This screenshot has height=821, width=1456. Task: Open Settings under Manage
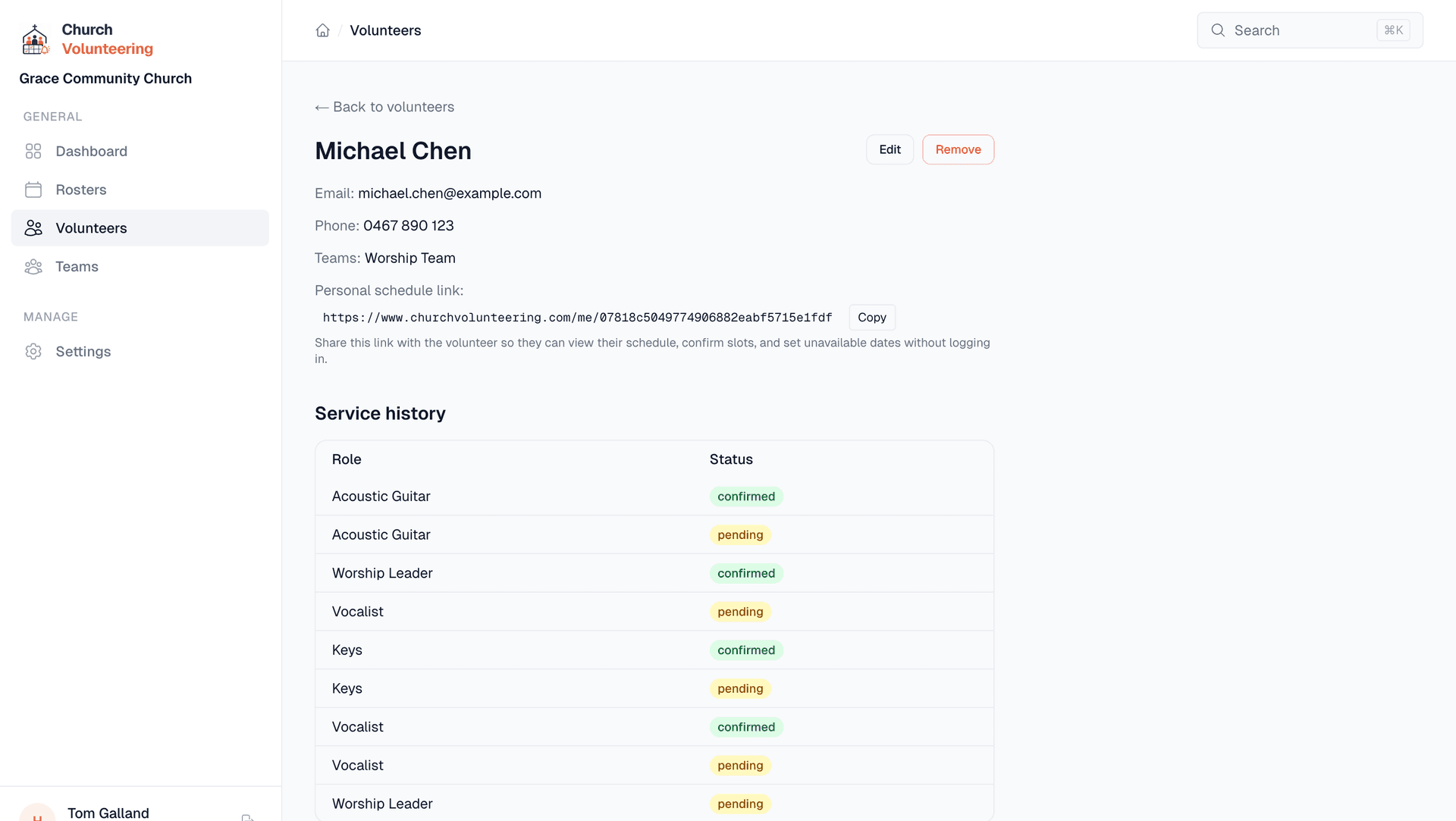pos(140,352)
